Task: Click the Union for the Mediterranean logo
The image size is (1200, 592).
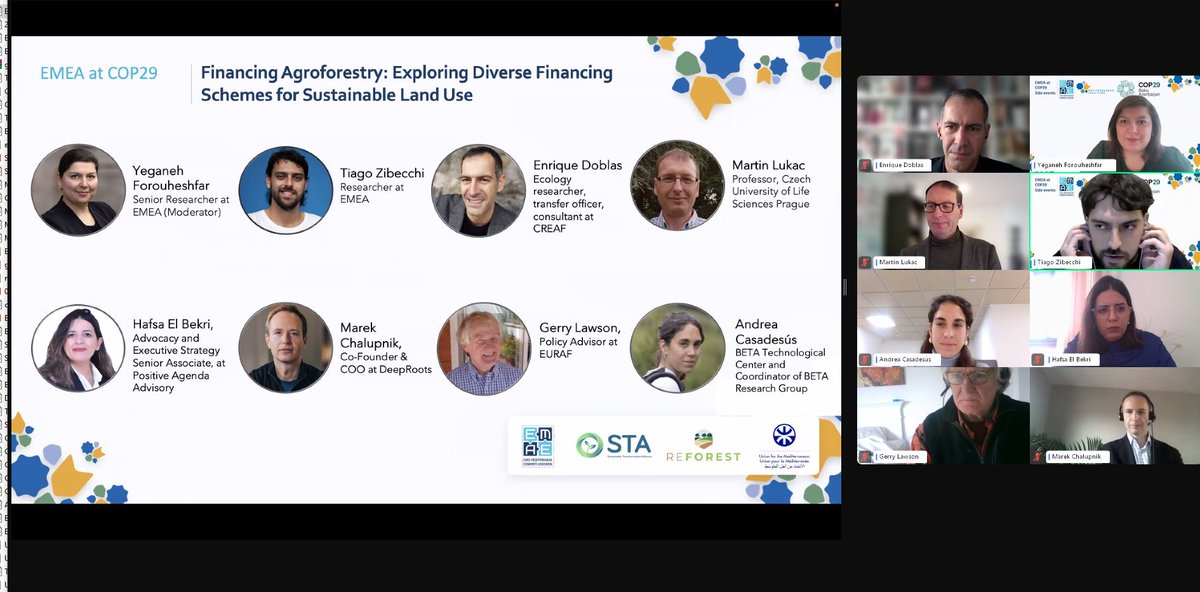Action: tap(785, 445)
